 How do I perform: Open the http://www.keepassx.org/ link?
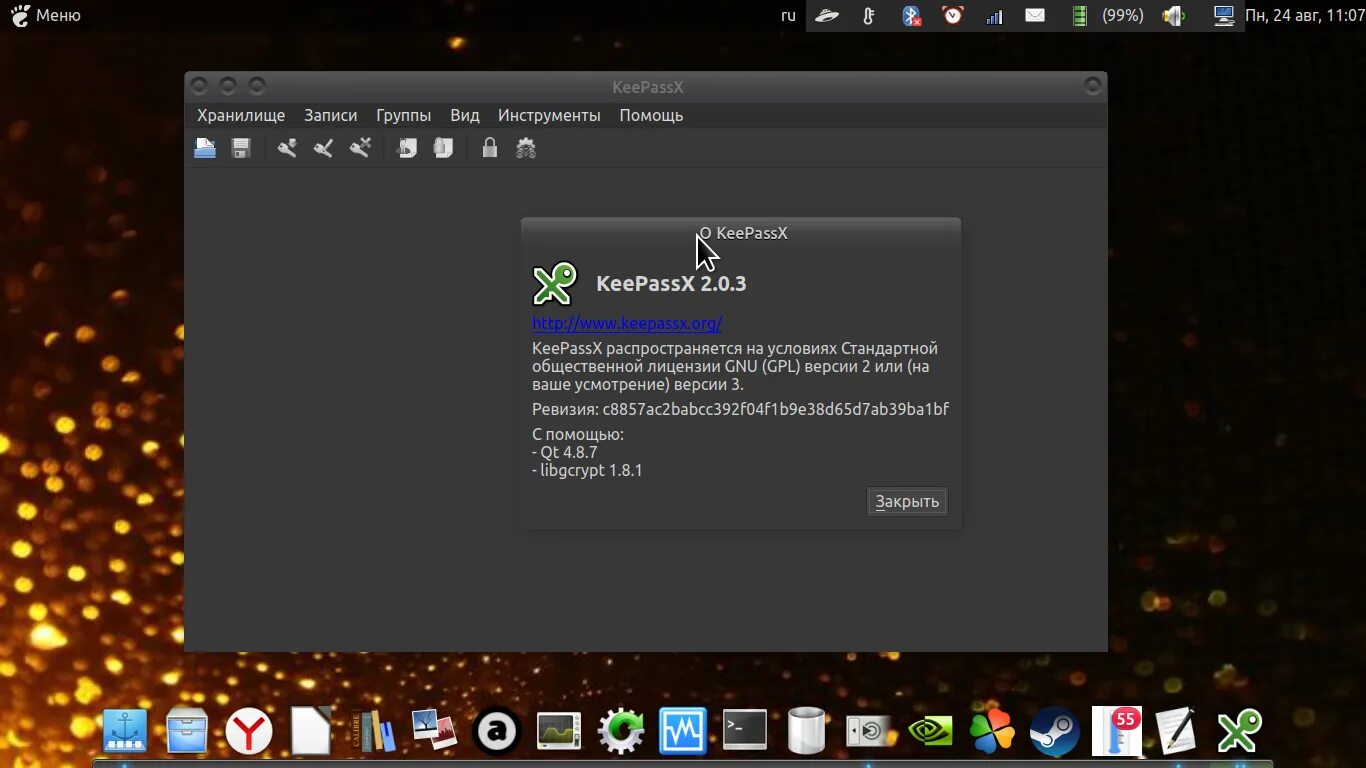(x=627, y=323)
